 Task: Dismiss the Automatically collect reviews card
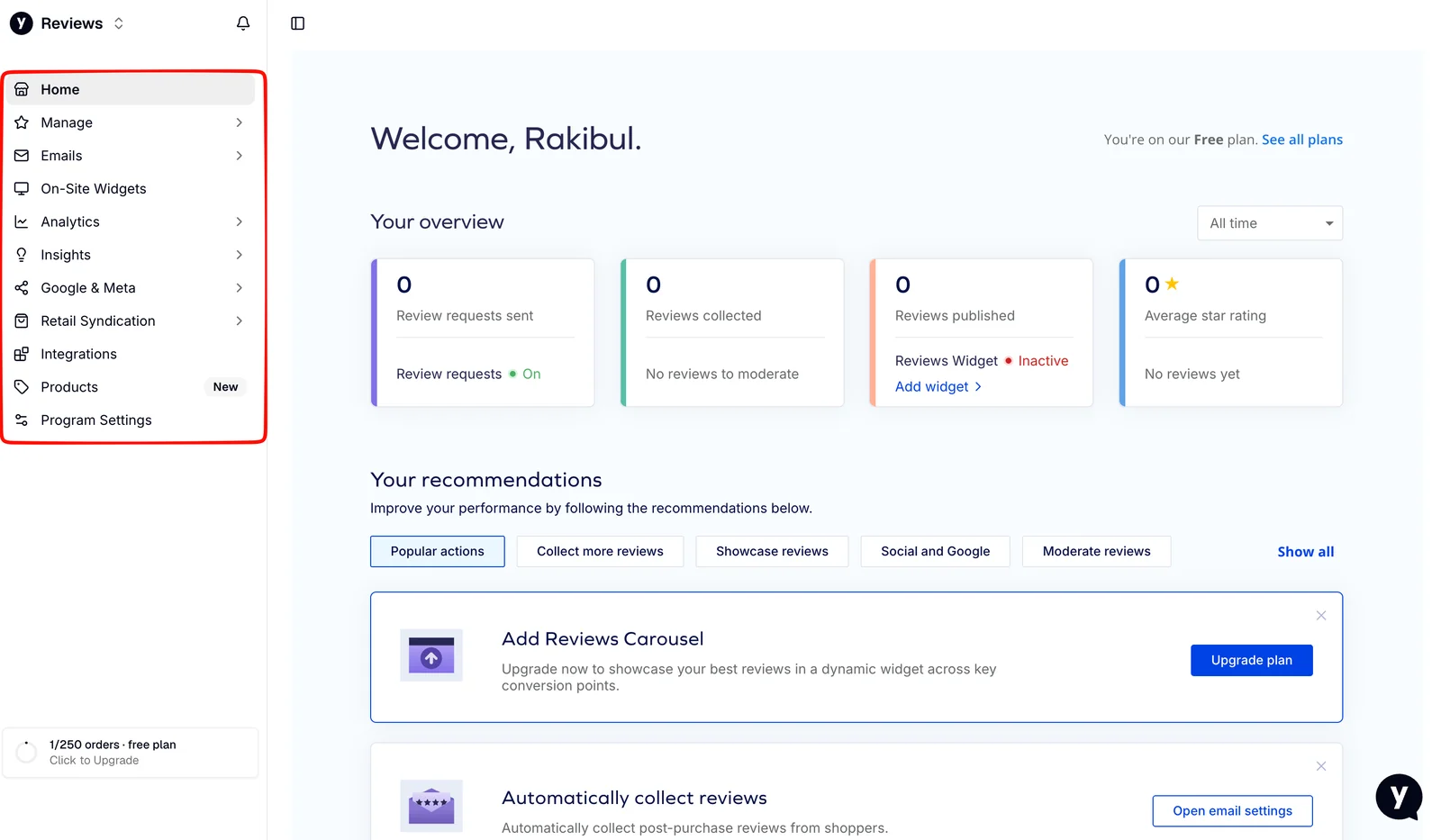[1321, 766]
